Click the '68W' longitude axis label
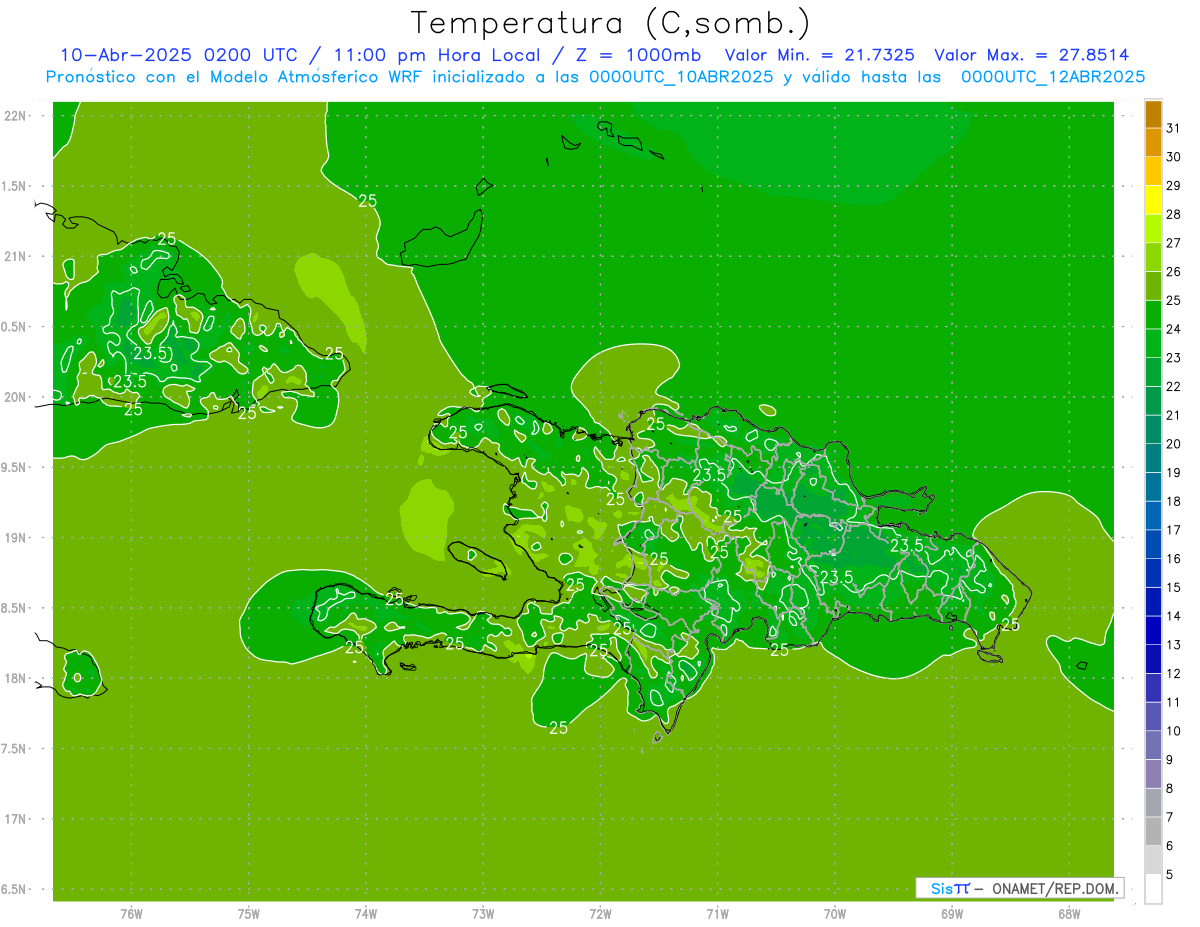This screenshot has height=927, width=1200. (x=1069, y=913)
